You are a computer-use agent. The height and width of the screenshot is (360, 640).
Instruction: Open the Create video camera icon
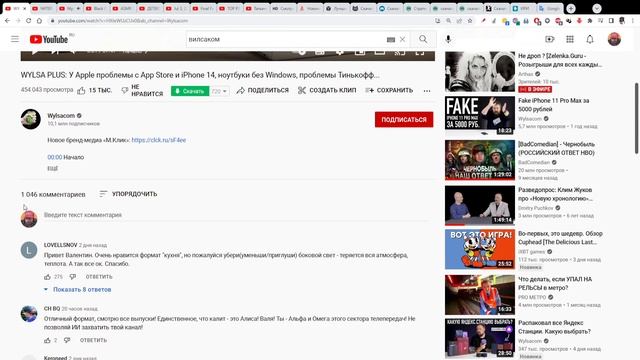click(x=550, y=39)
